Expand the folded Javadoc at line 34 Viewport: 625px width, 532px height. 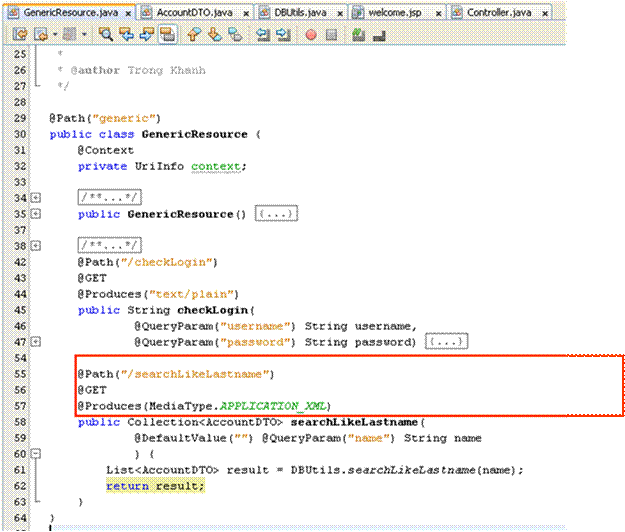[36, 198]
